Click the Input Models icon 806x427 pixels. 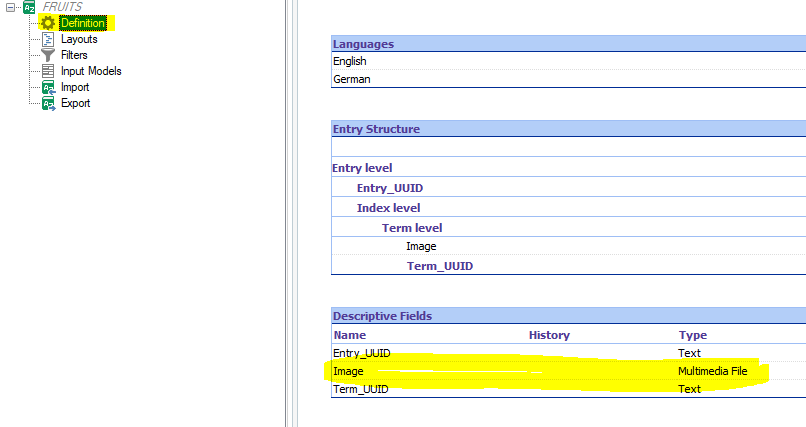coord(47,71)
